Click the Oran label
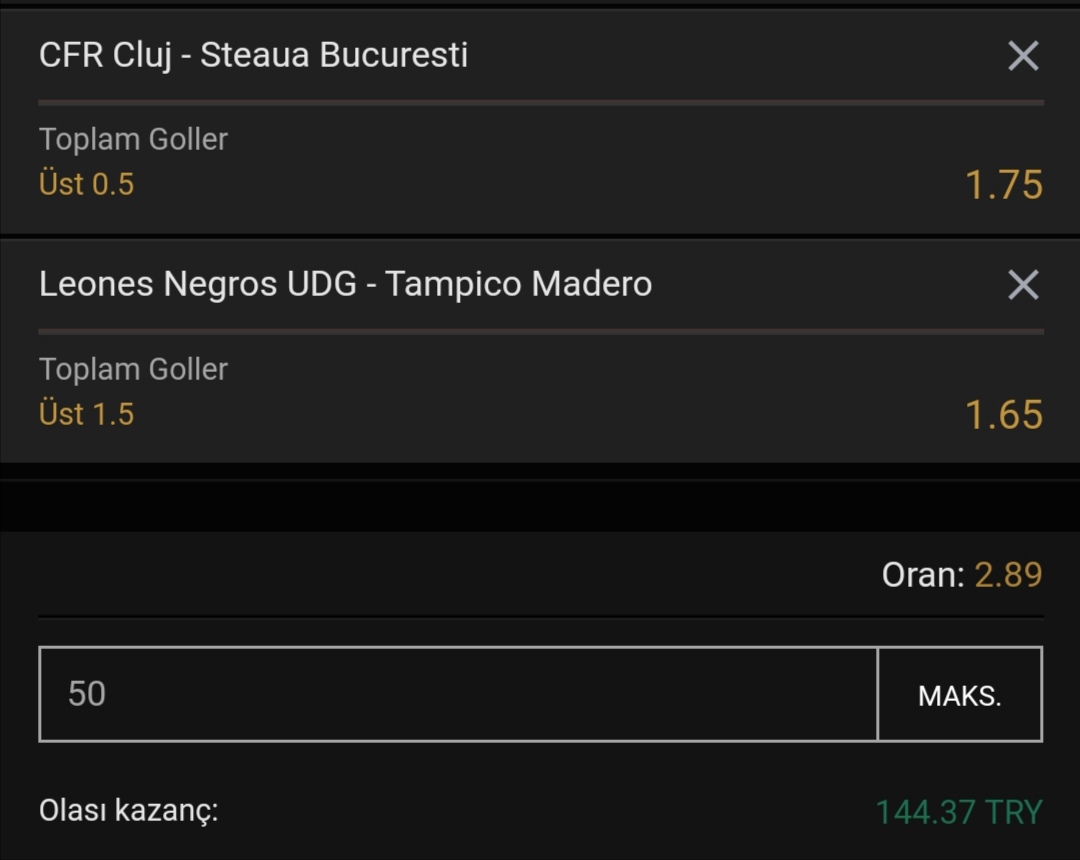Screen dimensions: 1080x860 (923, 574)
